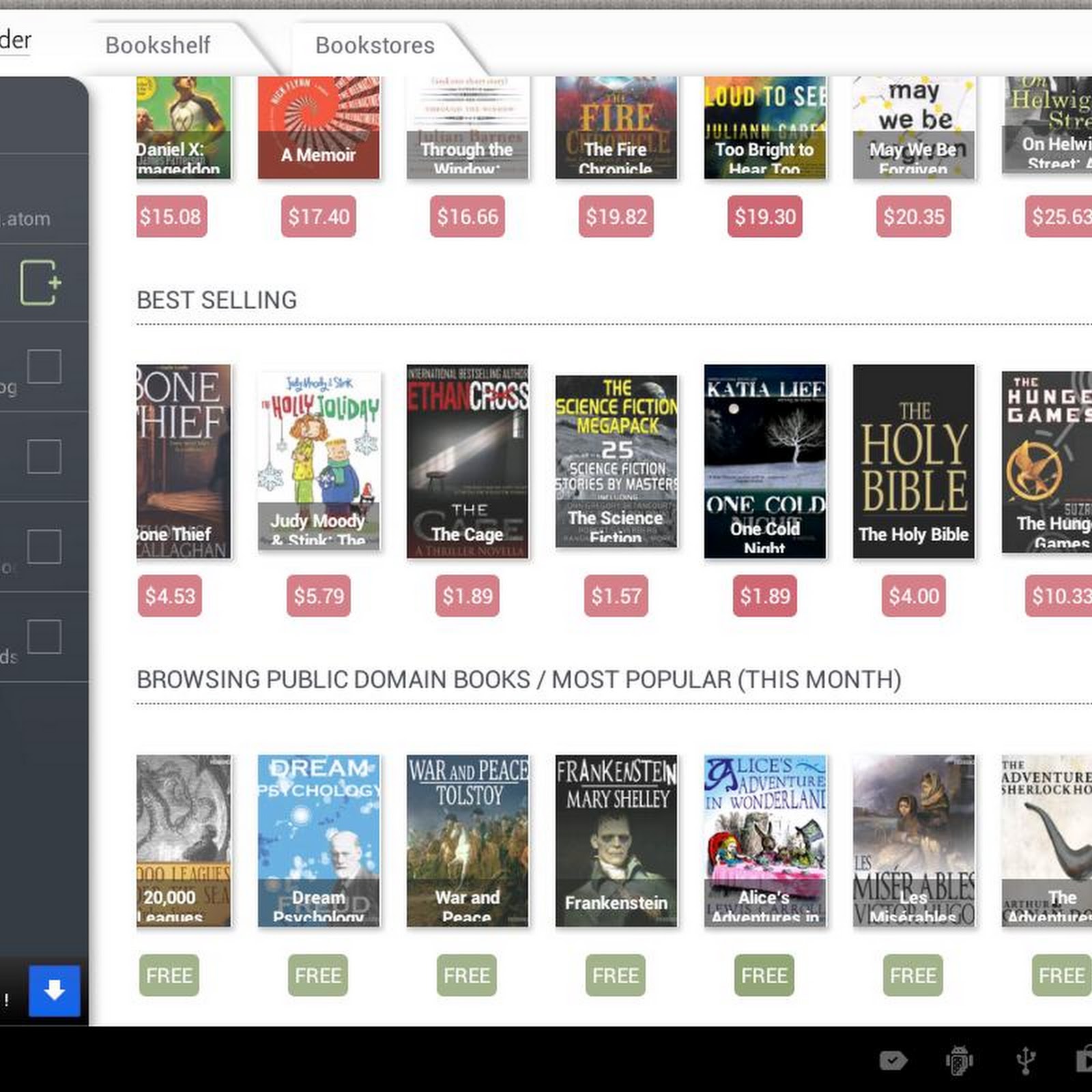Toggle the fourth sidebar checkbox
The width and height of the screenshot is (1092, 1092).
tap(44, 636)
